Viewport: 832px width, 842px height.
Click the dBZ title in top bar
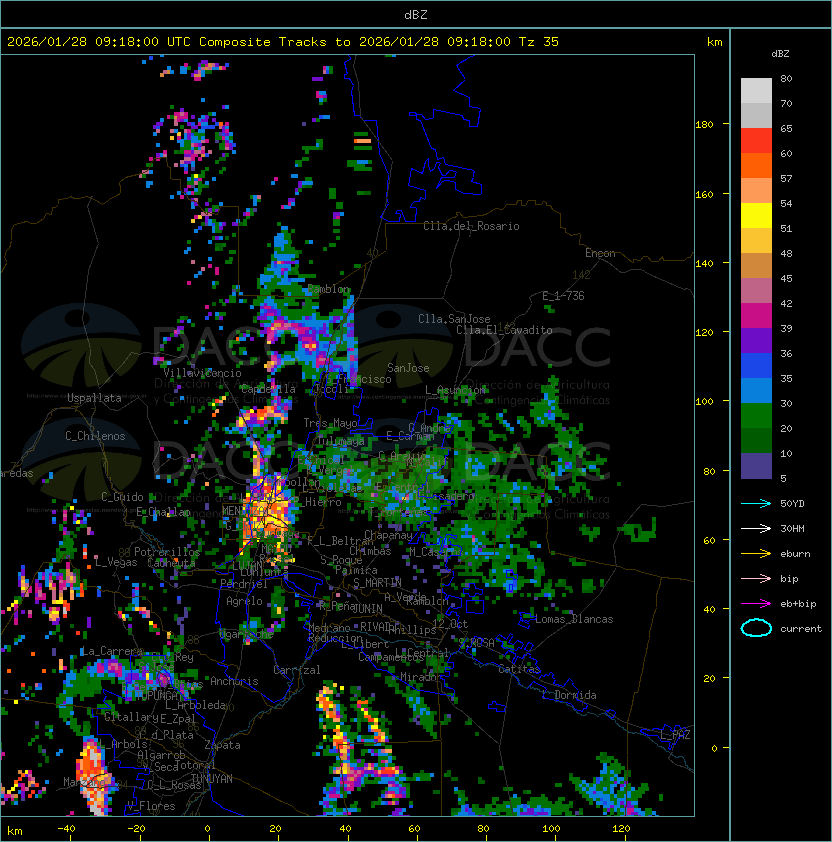click(x=416, y=14)
